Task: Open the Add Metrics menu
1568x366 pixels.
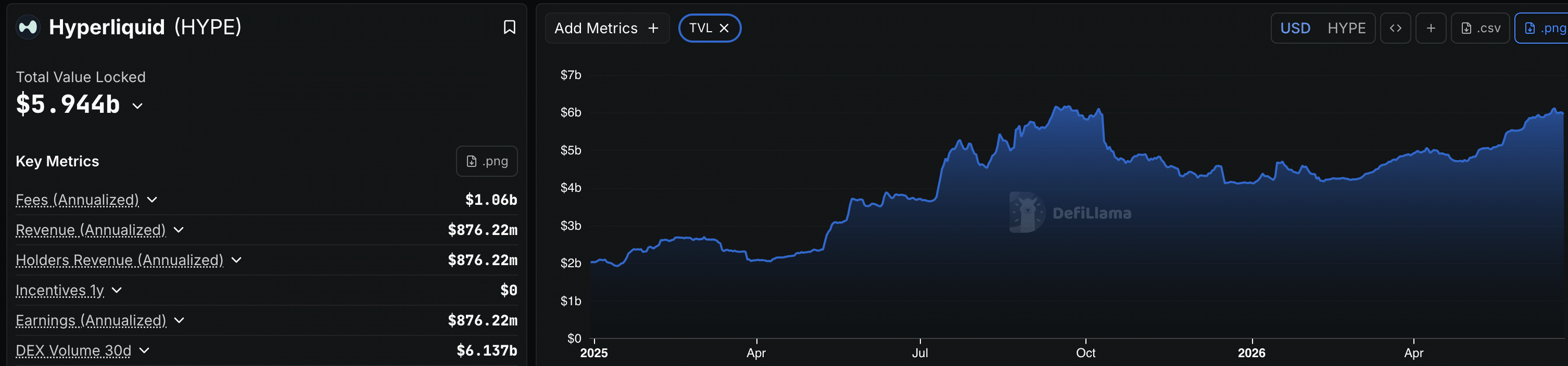Action: click(x=607, y=28)
